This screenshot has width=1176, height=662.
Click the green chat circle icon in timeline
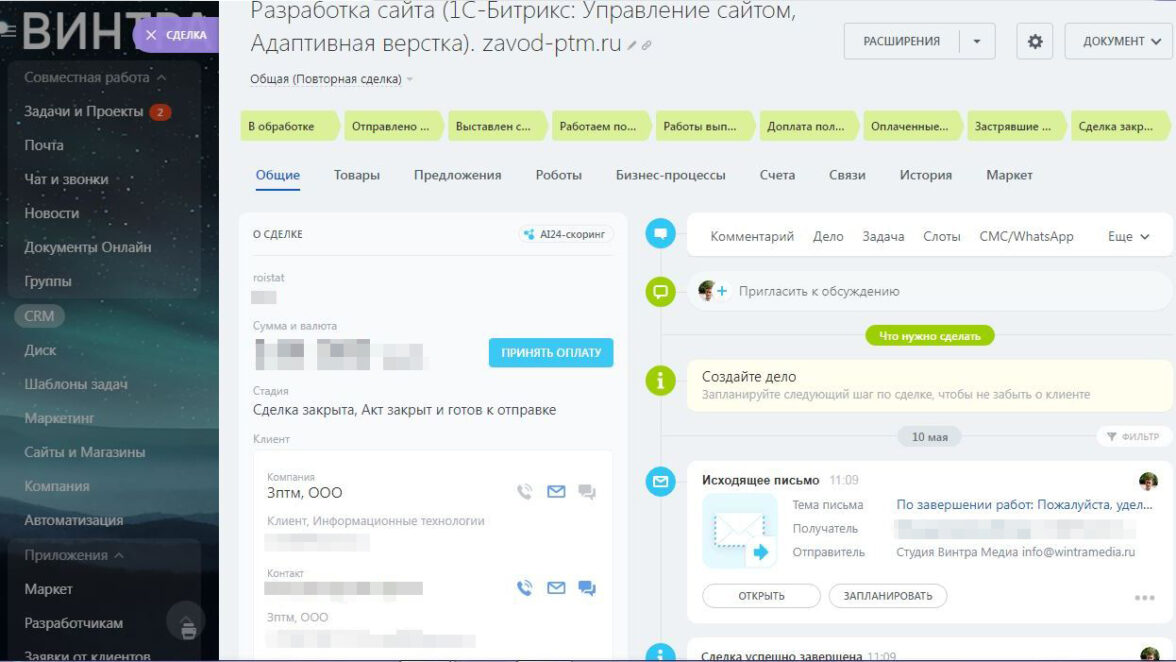point(660,291)
